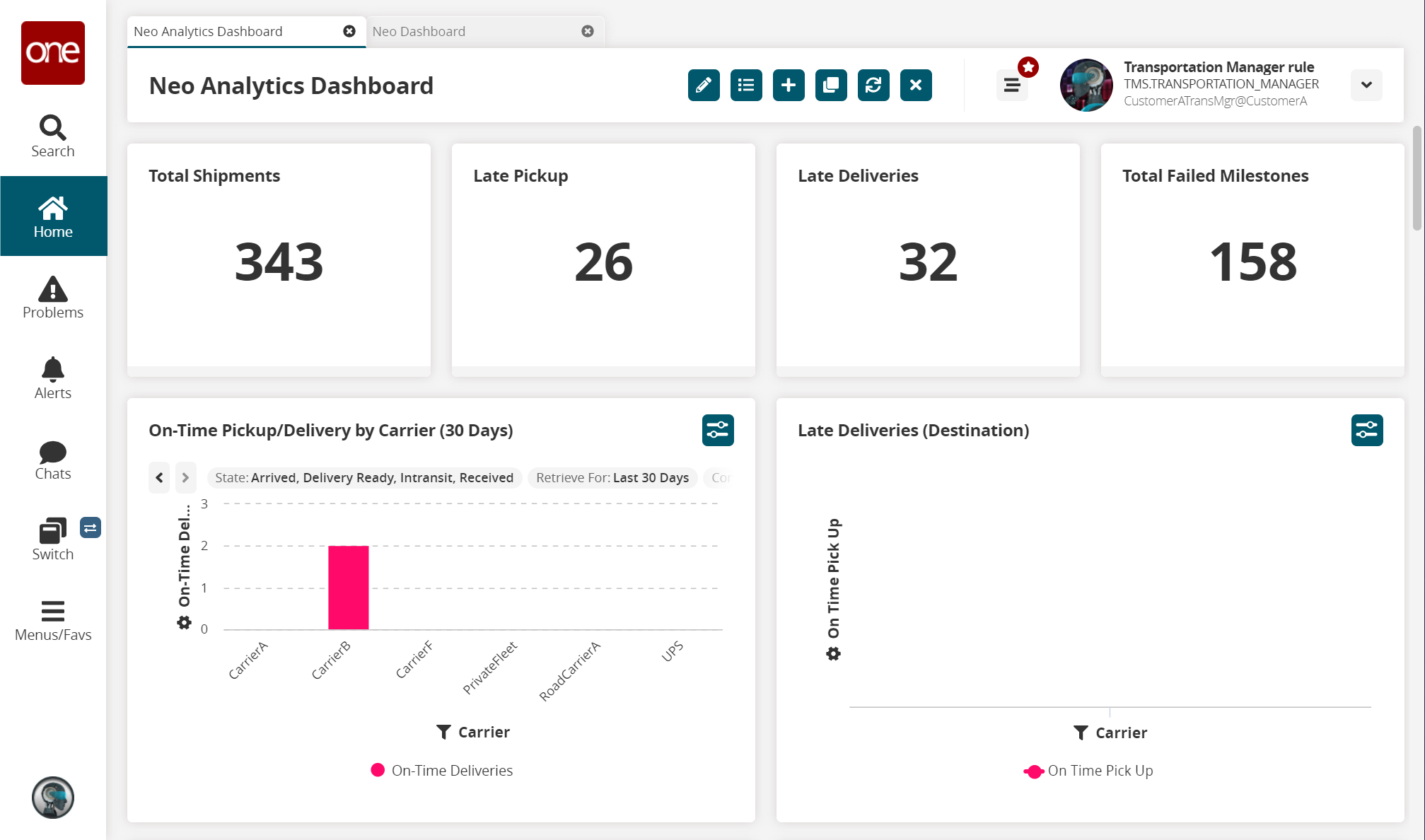Click the add new widget plus icon

[788, 85]
